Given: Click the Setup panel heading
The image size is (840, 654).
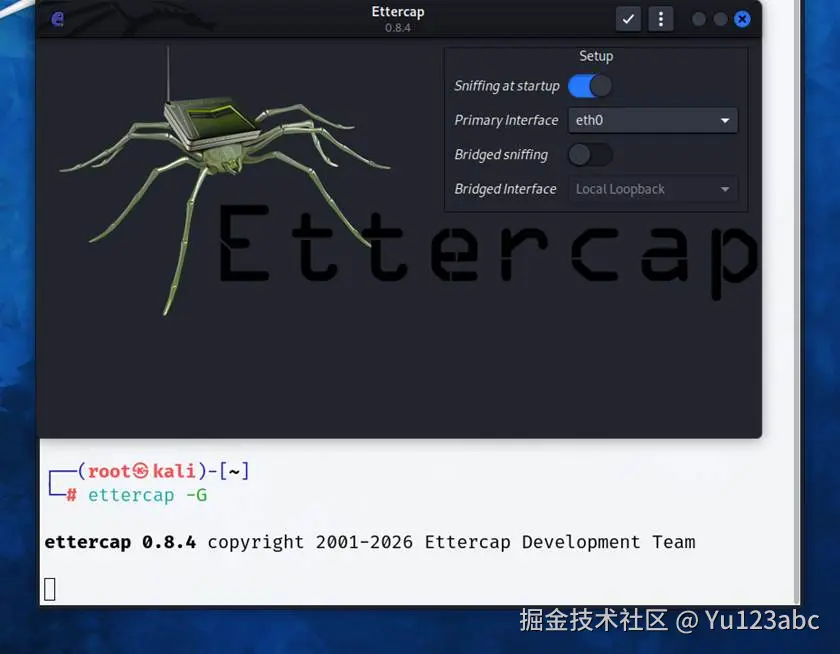Looking at the screenshot, I should point(596,56).
